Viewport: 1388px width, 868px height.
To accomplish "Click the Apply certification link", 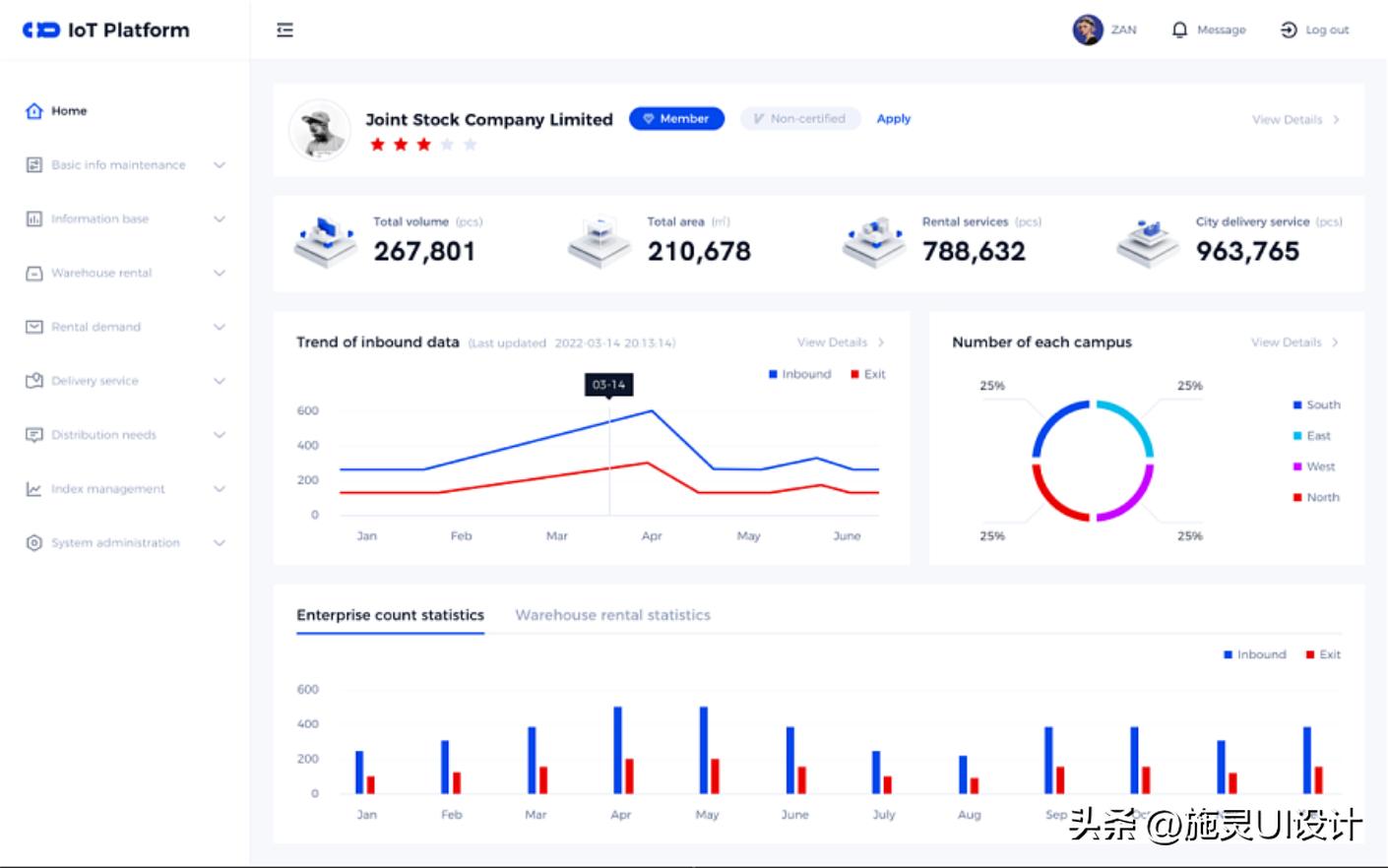I will coord(893,119).
